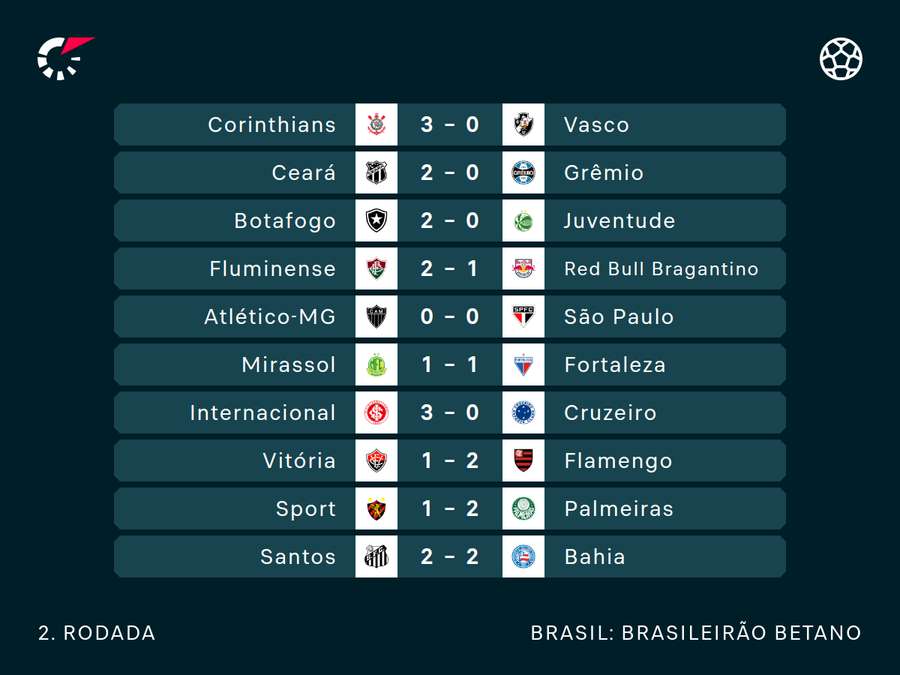Click the Cruzeiro blue crest
The width and height of the screenshot is (900, 675).
pos(523,413)
